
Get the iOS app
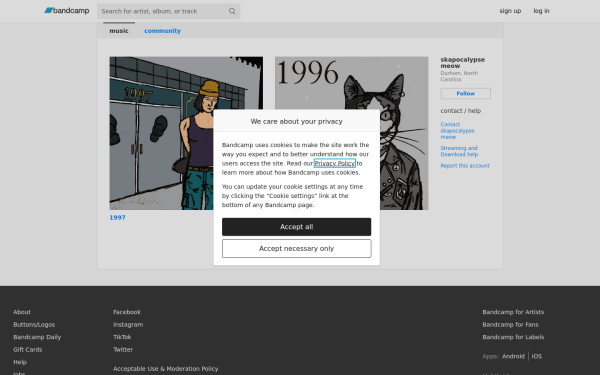pyautogui.click(x=536, y=356)
